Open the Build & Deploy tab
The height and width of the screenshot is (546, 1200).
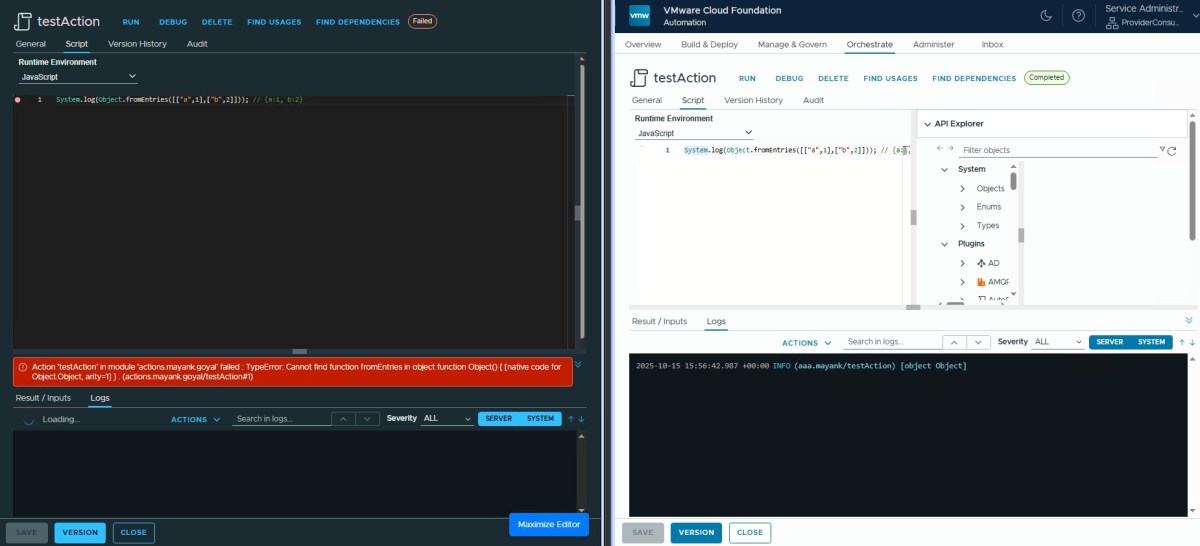(x=709, y=45)
